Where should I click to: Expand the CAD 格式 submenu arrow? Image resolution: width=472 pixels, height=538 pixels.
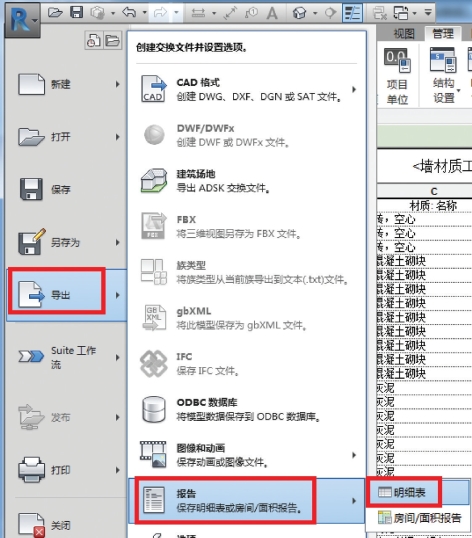tap(354, 90)
